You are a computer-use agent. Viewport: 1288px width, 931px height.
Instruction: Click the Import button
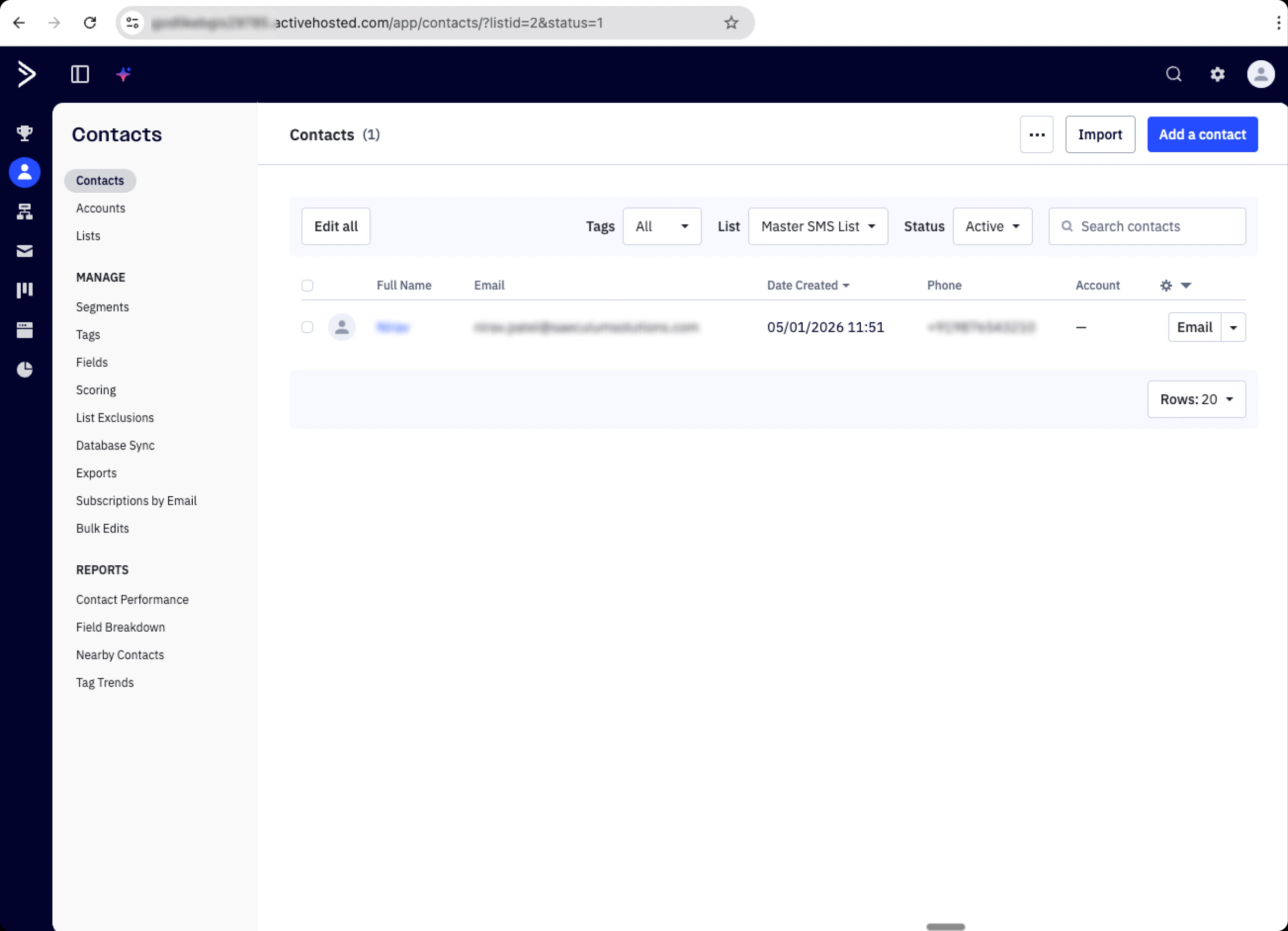pyautogui.click(x=1100, y=135)
